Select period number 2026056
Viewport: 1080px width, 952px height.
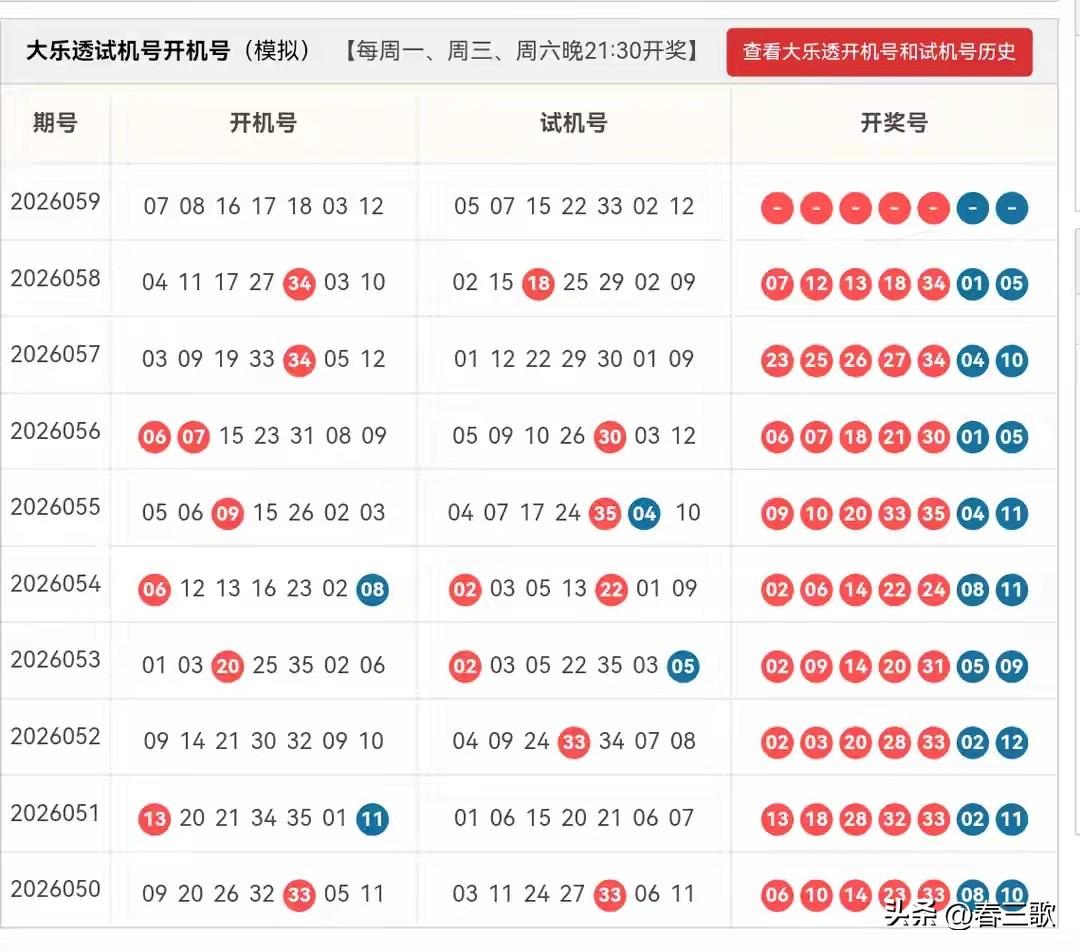55,431
